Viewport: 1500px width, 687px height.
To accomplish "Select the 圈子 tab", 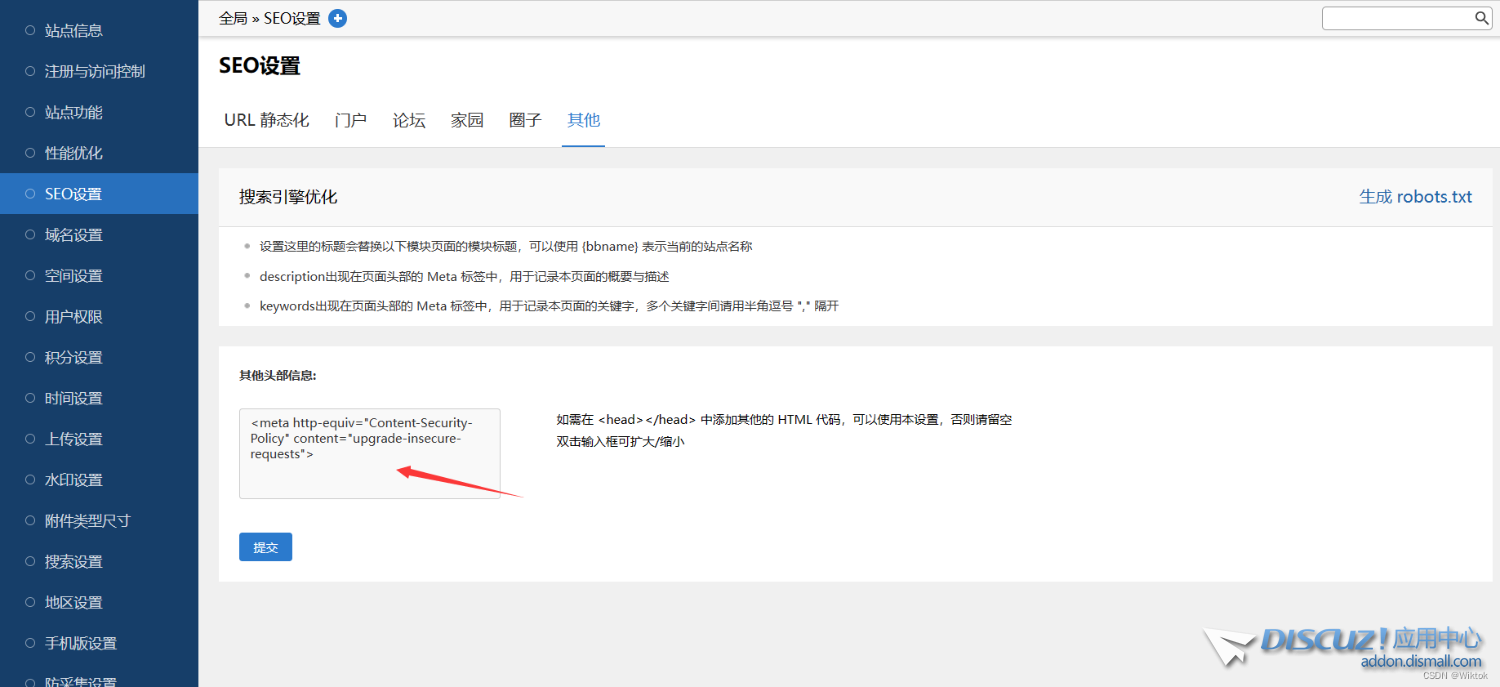I will [x=525, y=120].
